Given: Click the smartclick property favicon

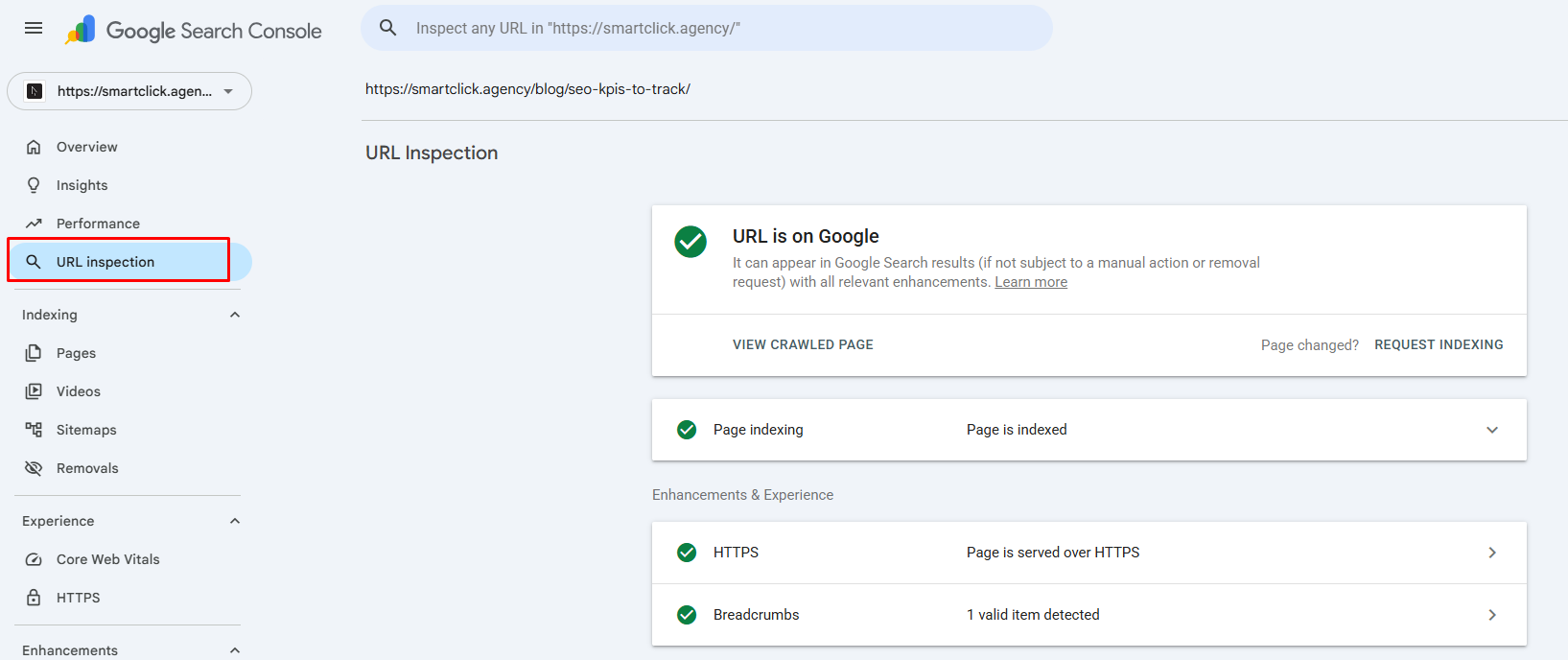Looking at the screenshot, I should click(x=35, y=91).
